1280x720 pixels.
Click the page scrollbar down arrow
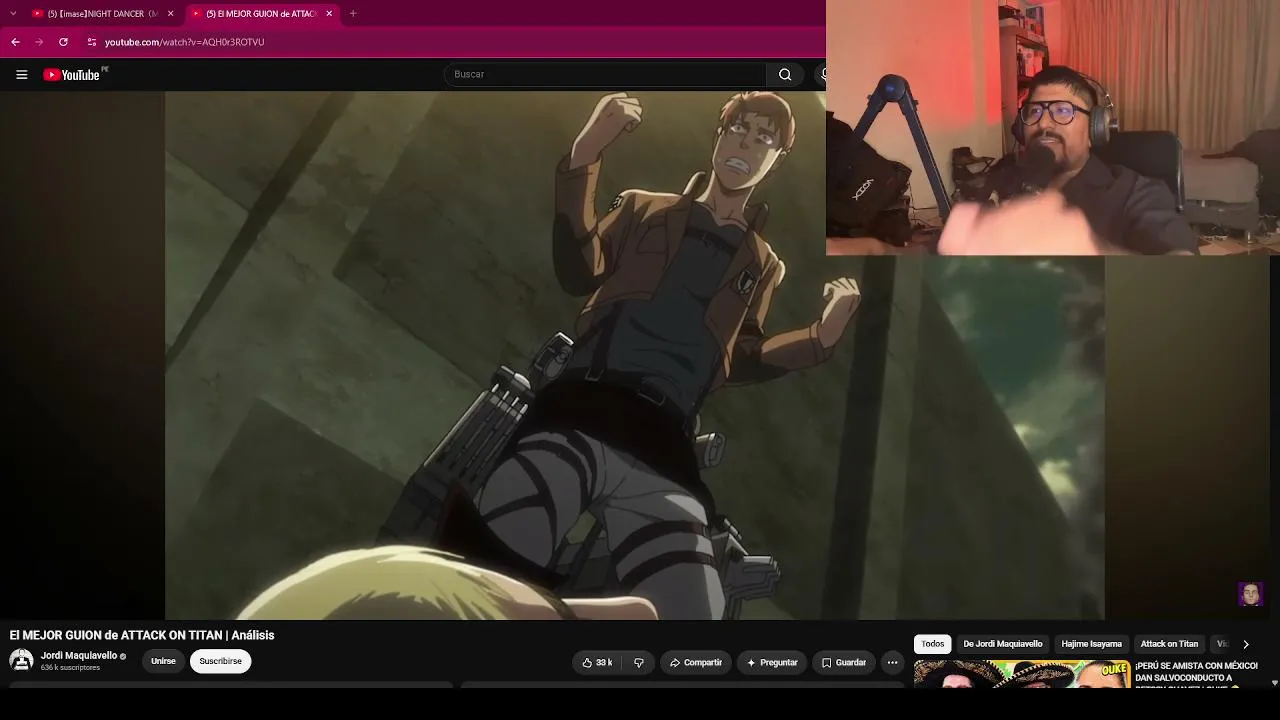pos(1274,683)
